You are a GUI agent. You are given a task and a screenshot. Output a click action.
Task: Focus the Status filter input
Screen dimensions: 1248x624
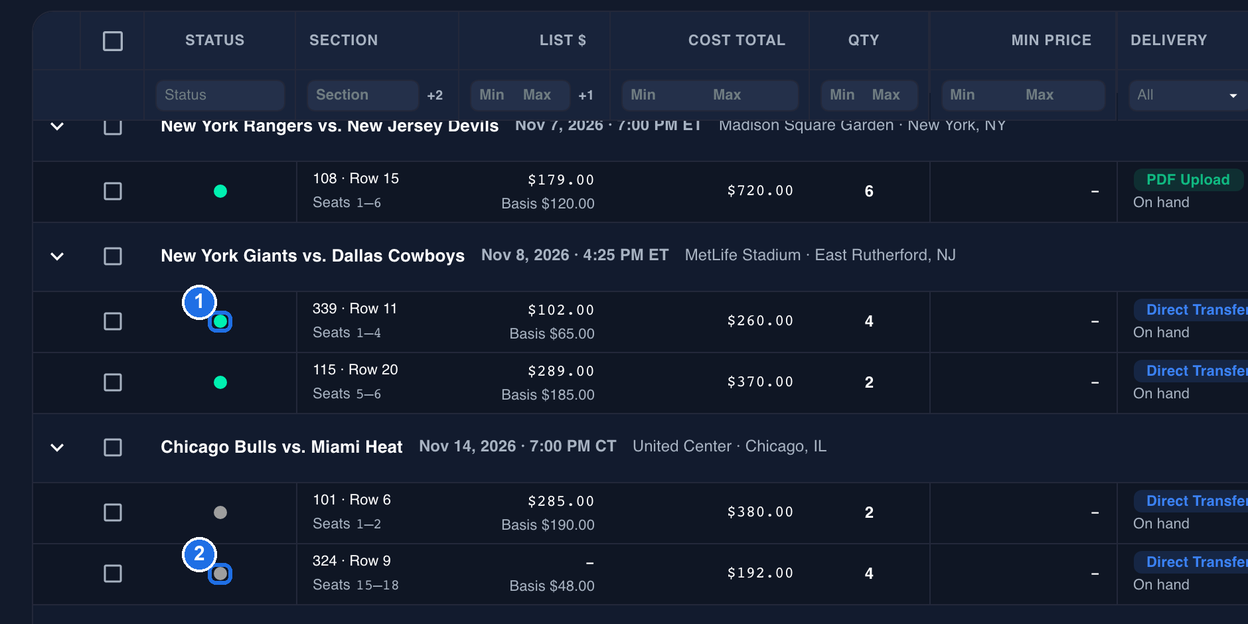coord(220,95)
